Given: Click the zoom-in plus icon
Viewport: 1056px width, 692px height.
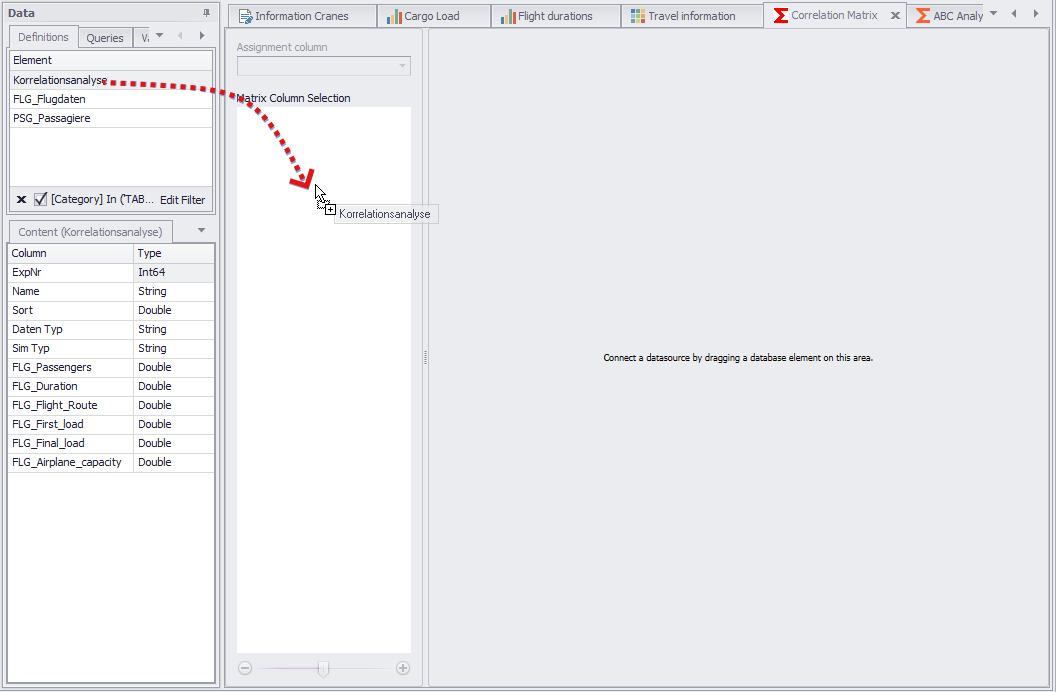Looking at the screenshot, I should click(x=402, y=667).
